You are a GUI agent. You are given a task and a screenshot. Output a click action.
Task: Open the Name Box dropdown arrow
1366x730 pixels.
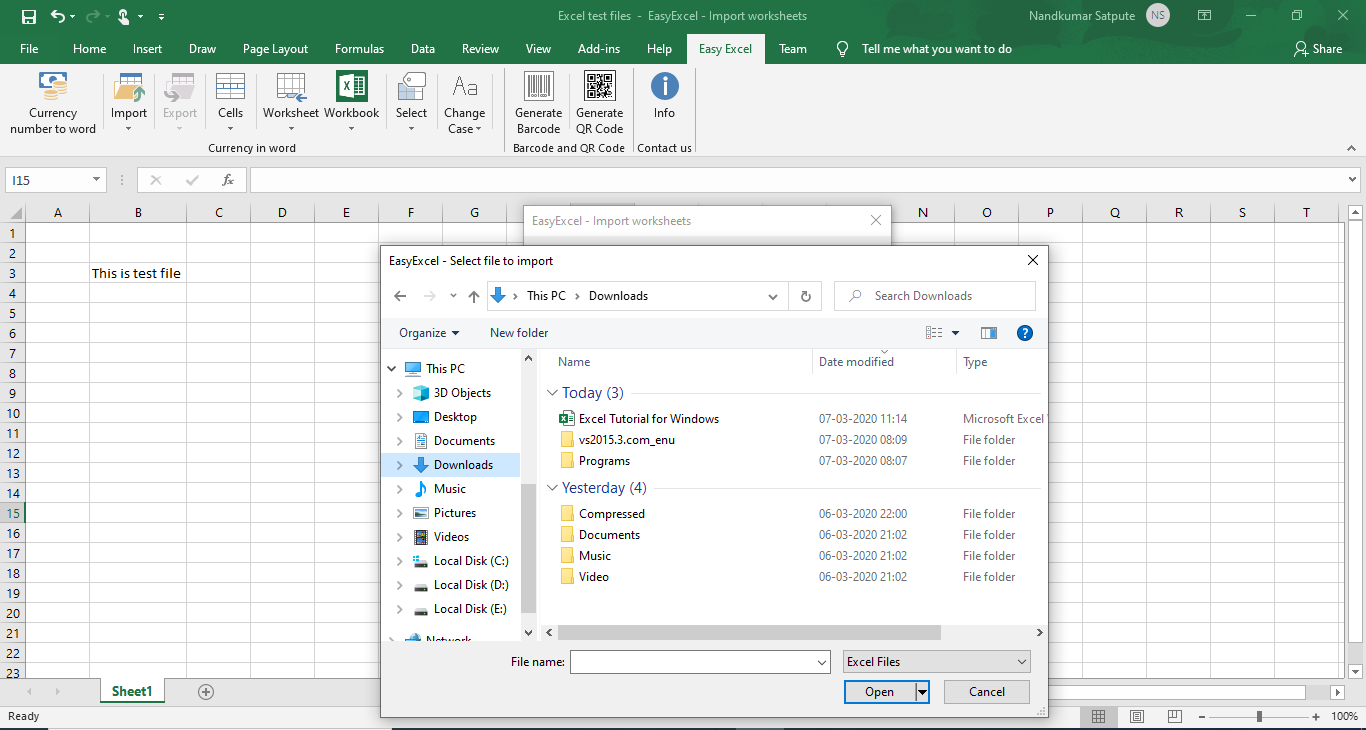(95, 180)
